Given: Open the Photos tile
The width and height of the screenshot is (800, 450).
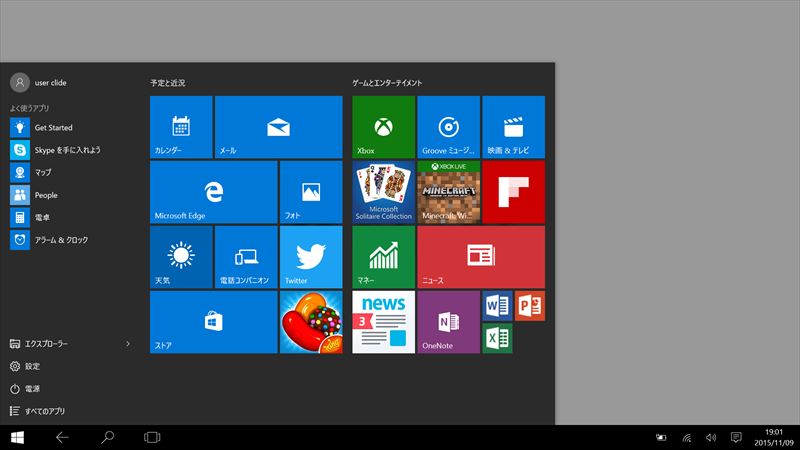Looking at the screenshot, I should click(311, 192).
